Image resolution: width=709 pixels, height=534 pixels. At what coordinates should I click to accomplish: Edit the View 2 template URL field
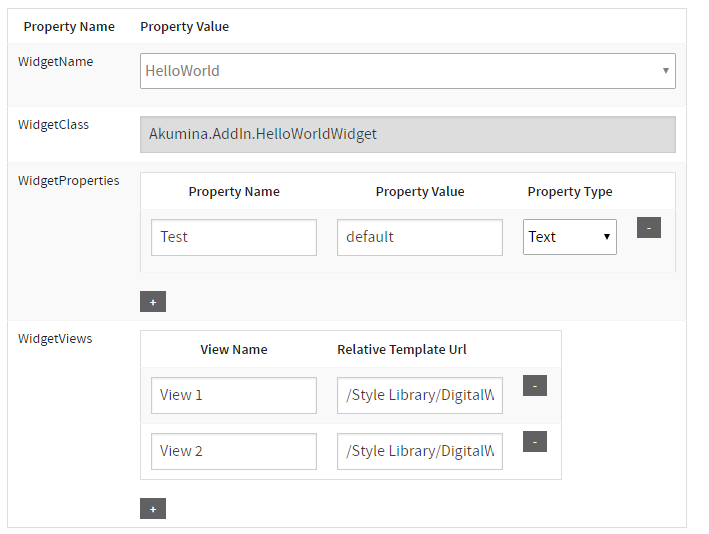419,451
